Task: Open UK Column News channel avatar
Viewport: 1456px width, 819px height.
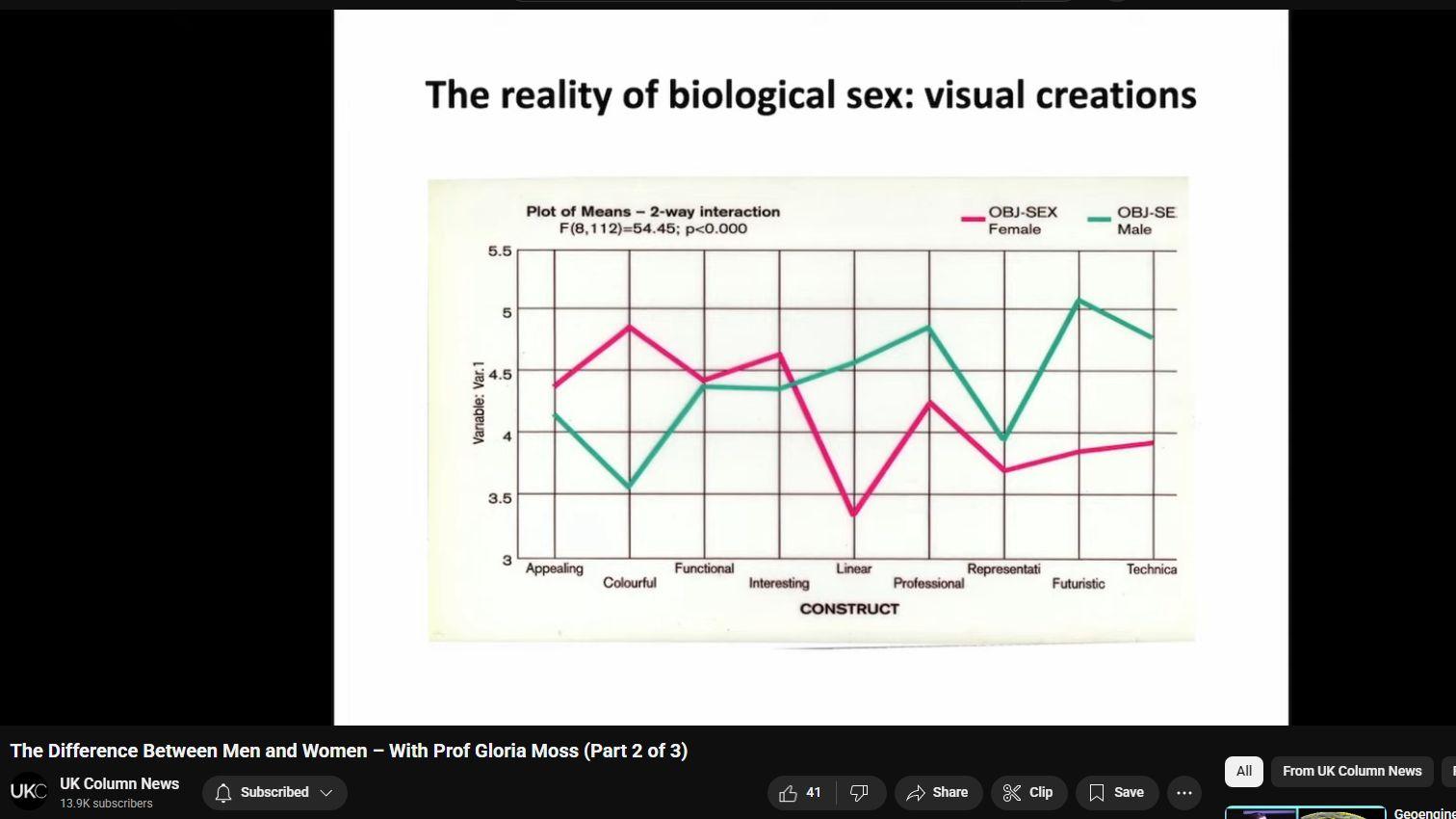Action: [29, 792]
